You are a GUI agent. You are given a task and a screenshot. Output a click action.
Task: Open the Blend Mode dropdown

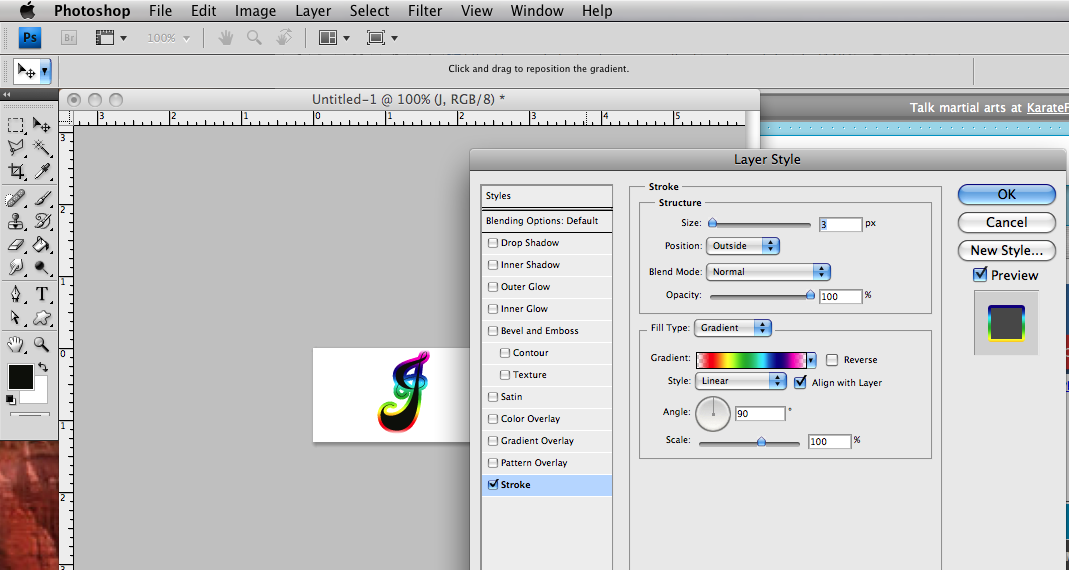tap(768, 272)
